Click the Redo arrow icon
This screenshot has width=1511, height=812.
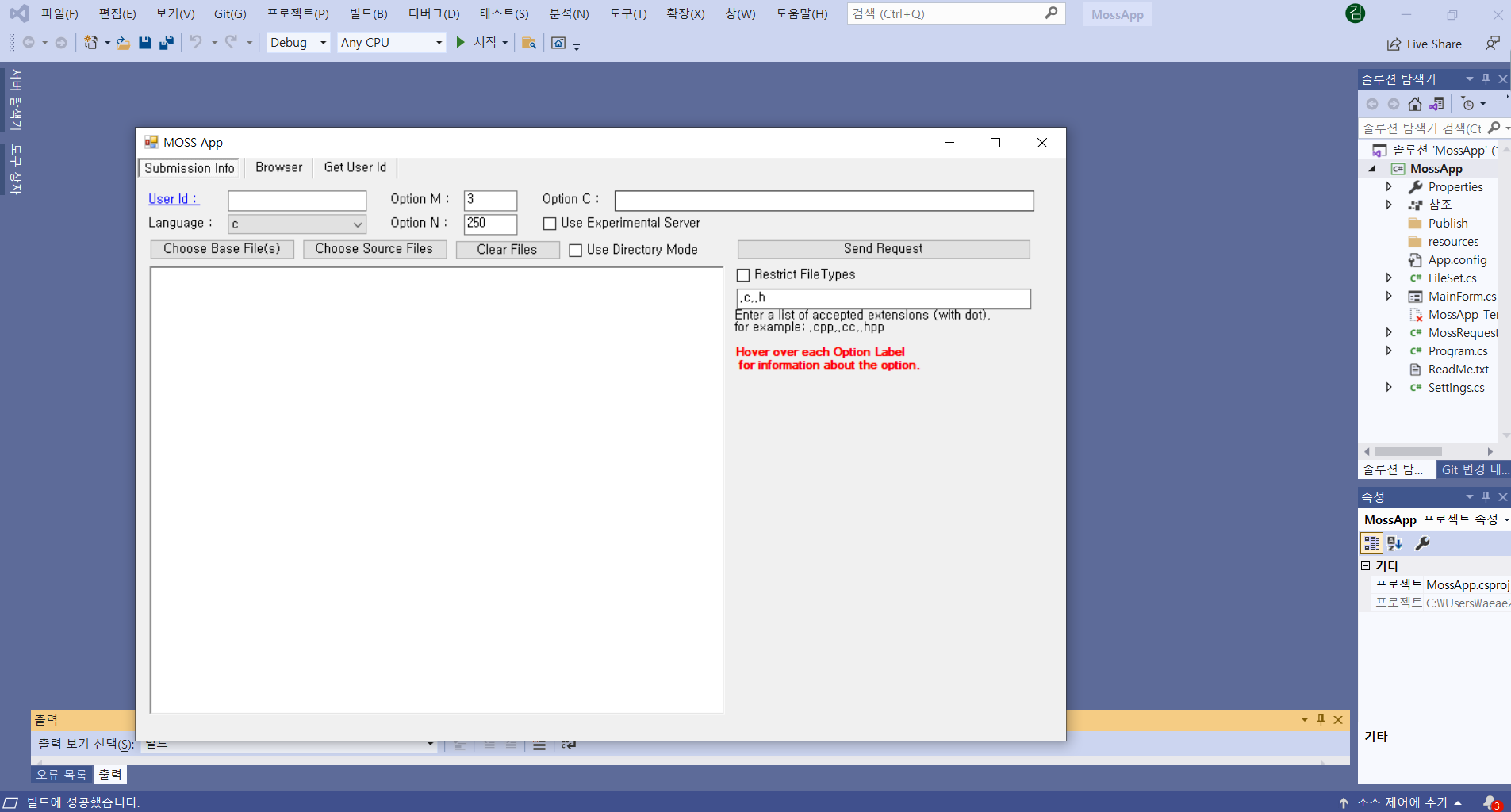[231, 42]
